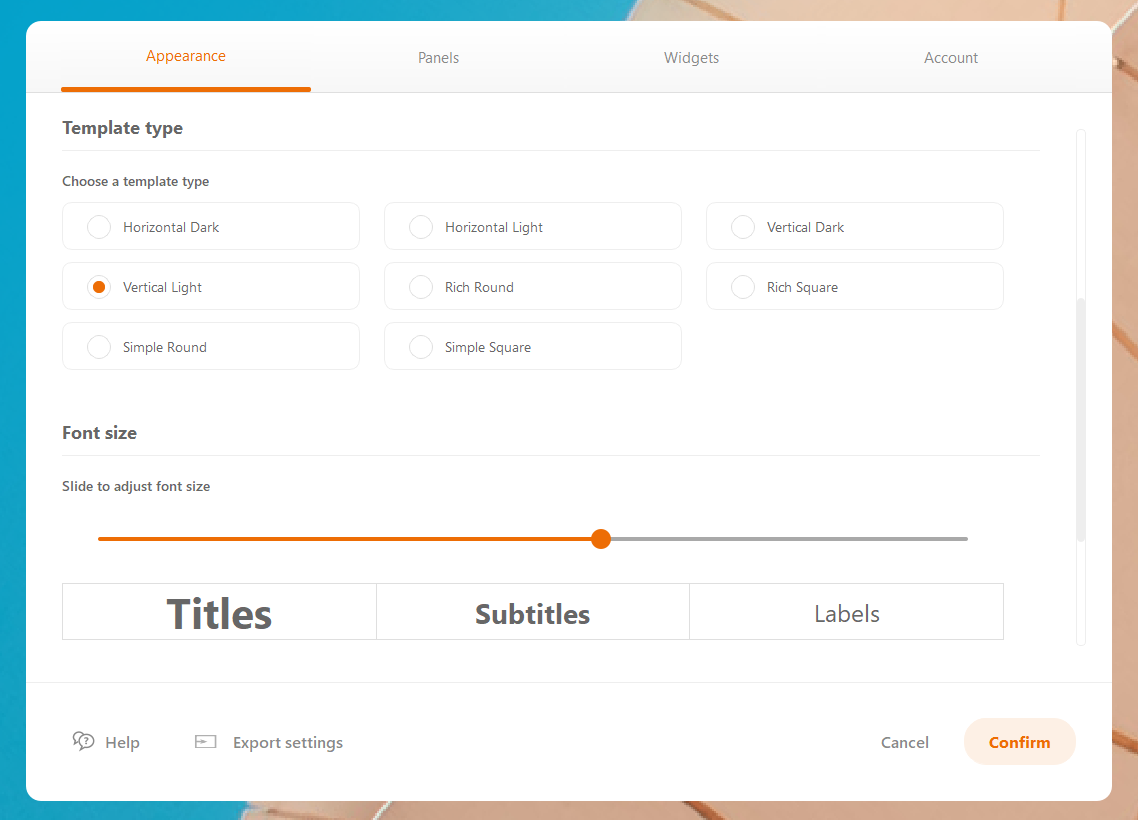
Task: Choose the Vertical Dark template
Action: [x=743, y=227]
